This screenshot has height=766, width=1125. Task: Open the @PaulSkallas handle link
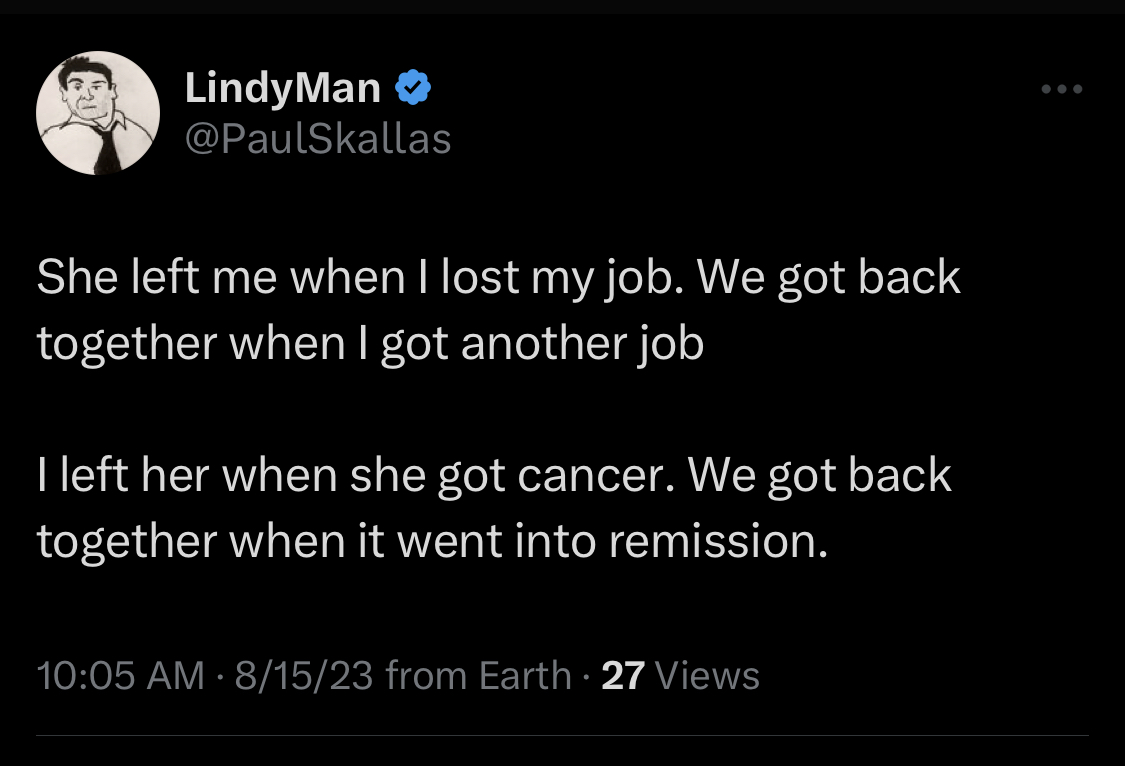(318, 139)
